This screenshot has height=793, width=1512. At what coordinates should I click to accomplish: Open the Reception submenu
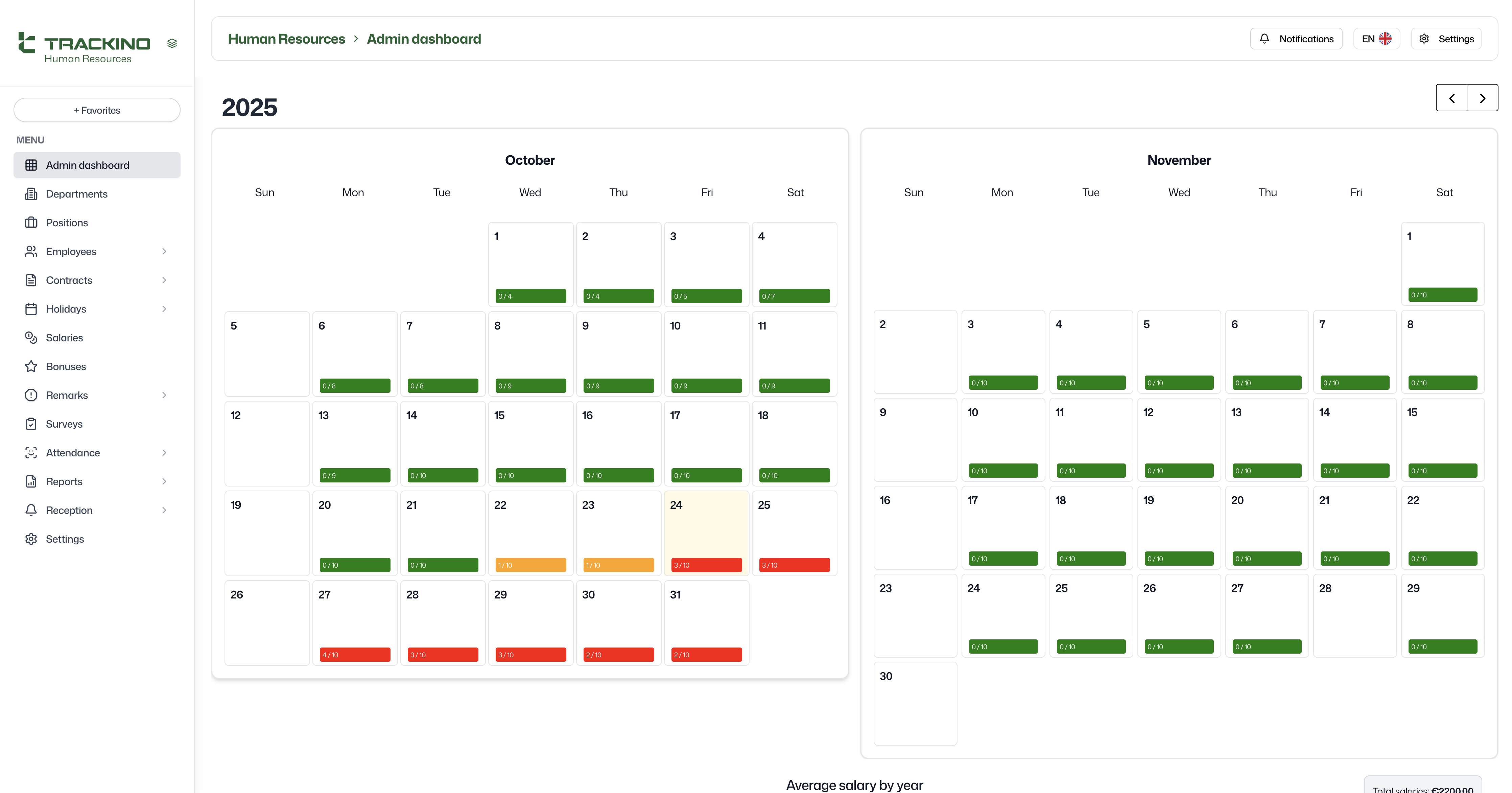pos(164,510)
